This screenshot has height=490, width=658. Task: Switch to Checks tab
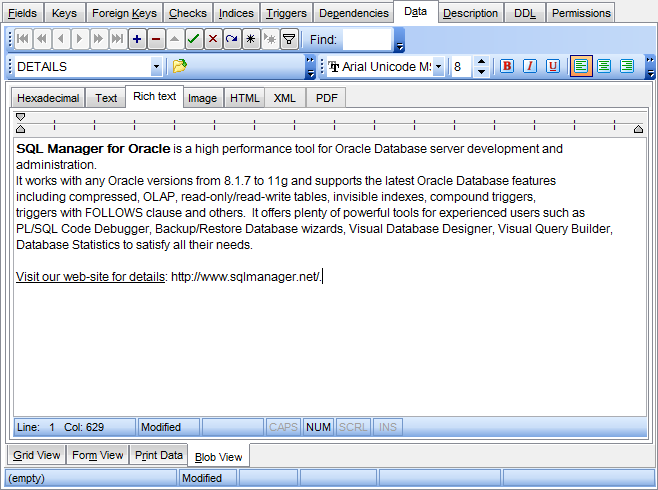point(188,13)
